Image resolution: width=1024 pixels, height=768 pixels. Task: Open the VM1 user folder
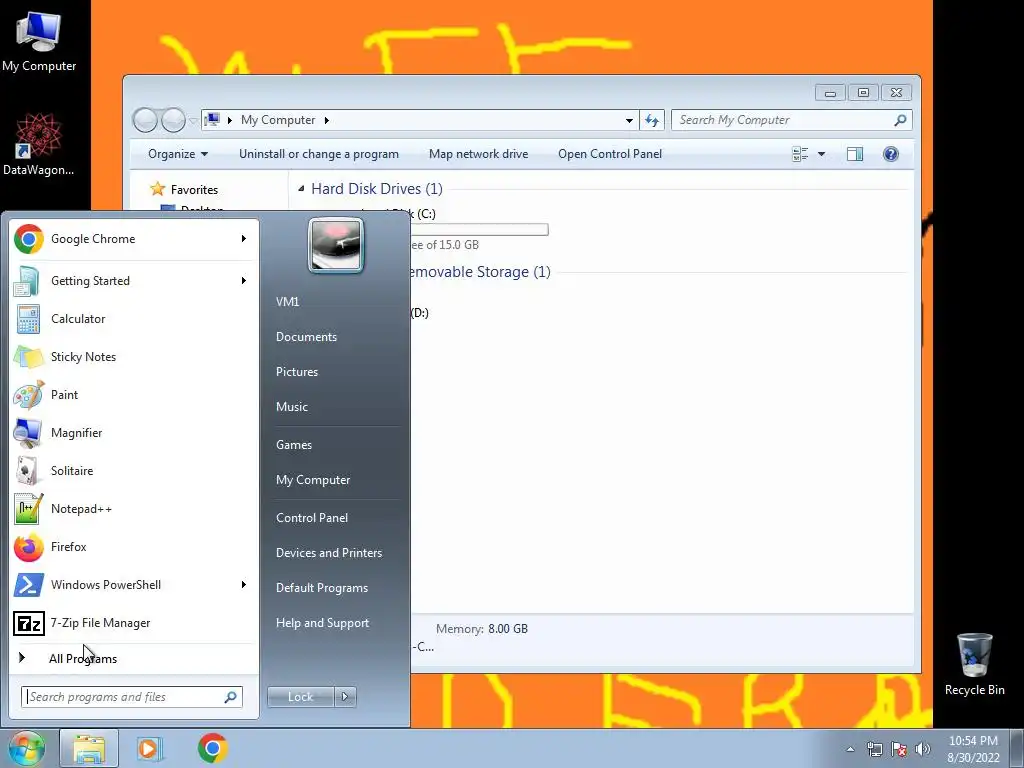287,302
